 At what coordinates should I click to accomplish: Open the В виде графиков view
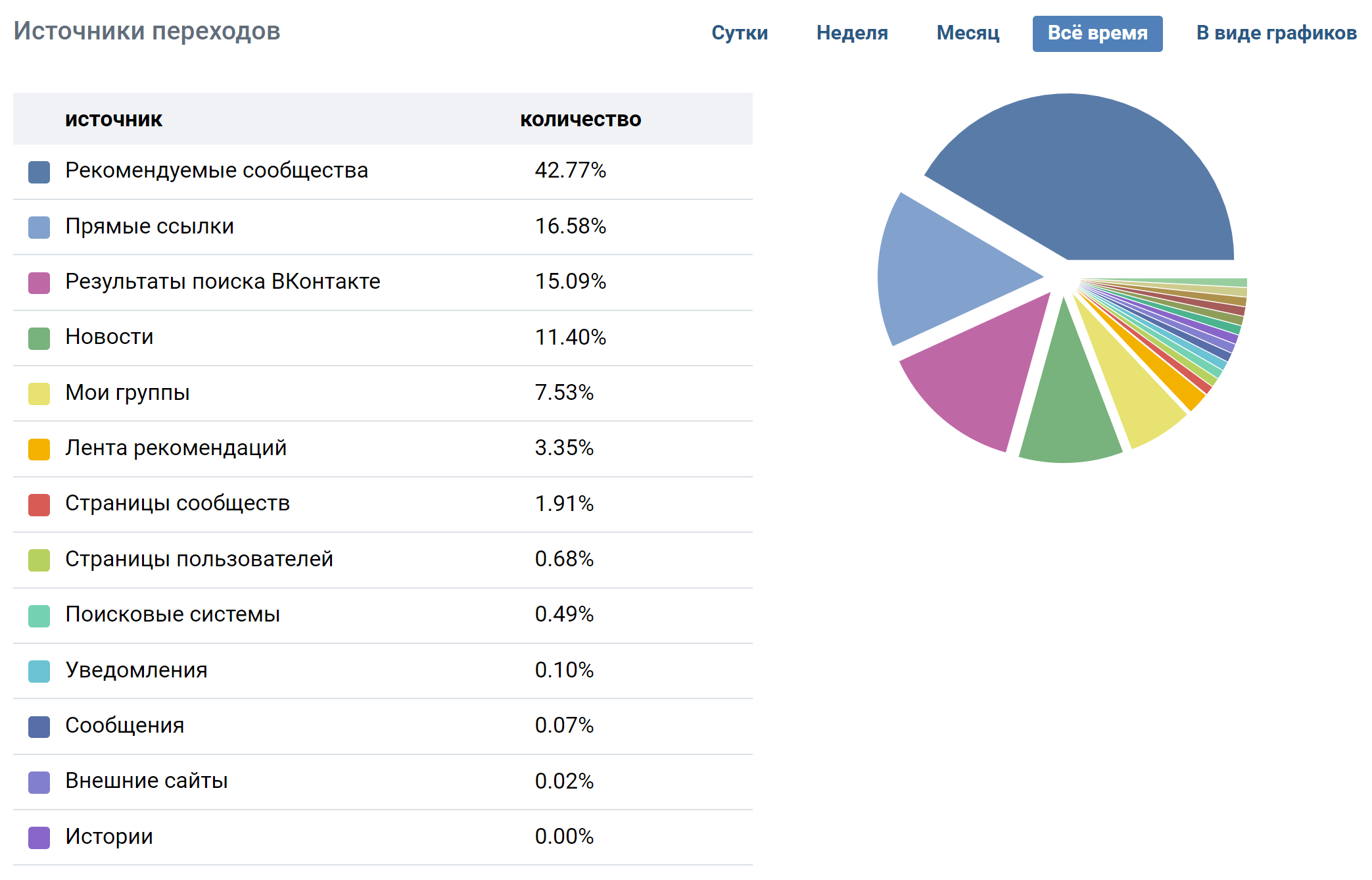coord(1276,33)
